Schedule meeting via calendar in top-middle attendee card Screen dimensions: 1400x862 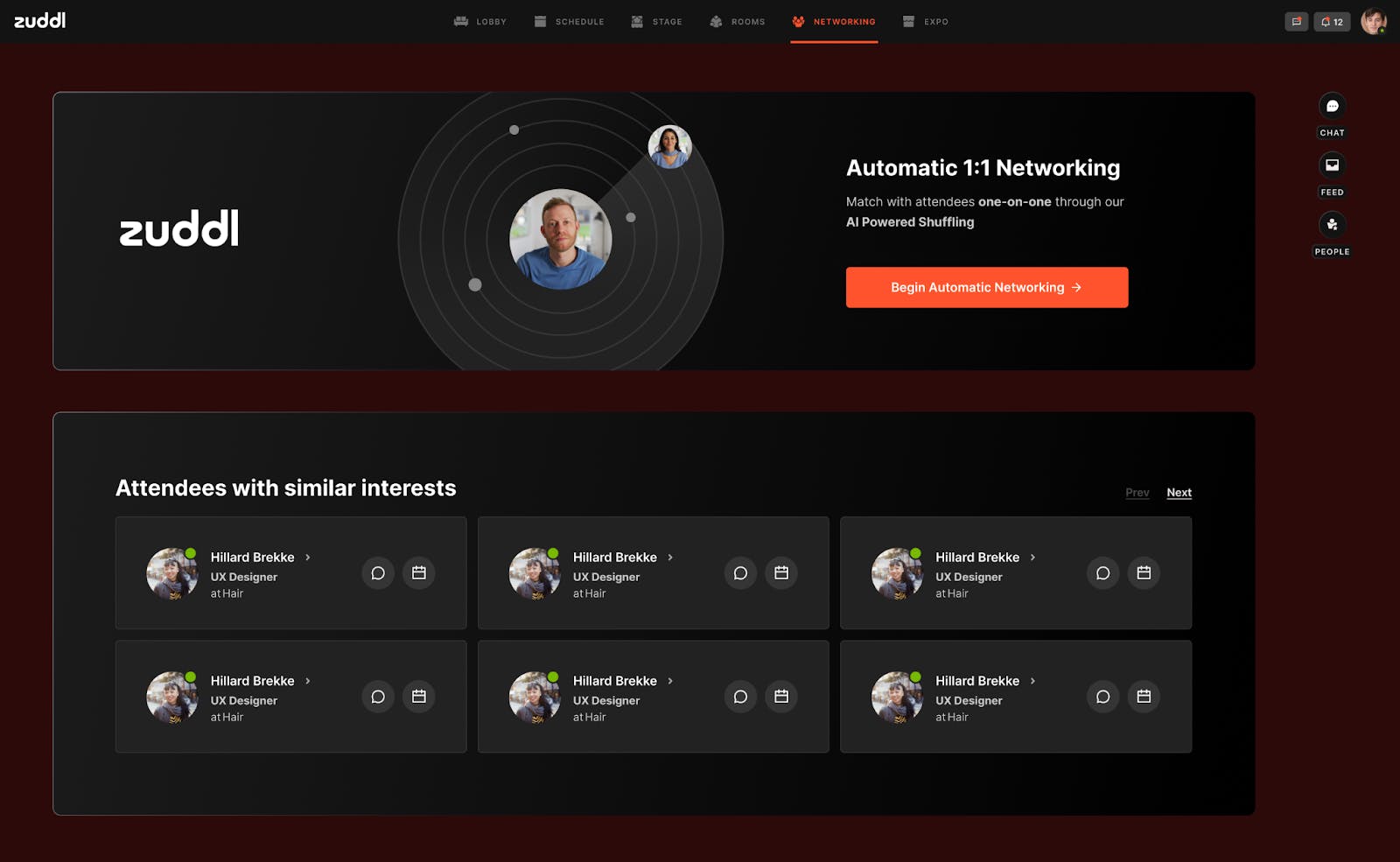(781, 573)
